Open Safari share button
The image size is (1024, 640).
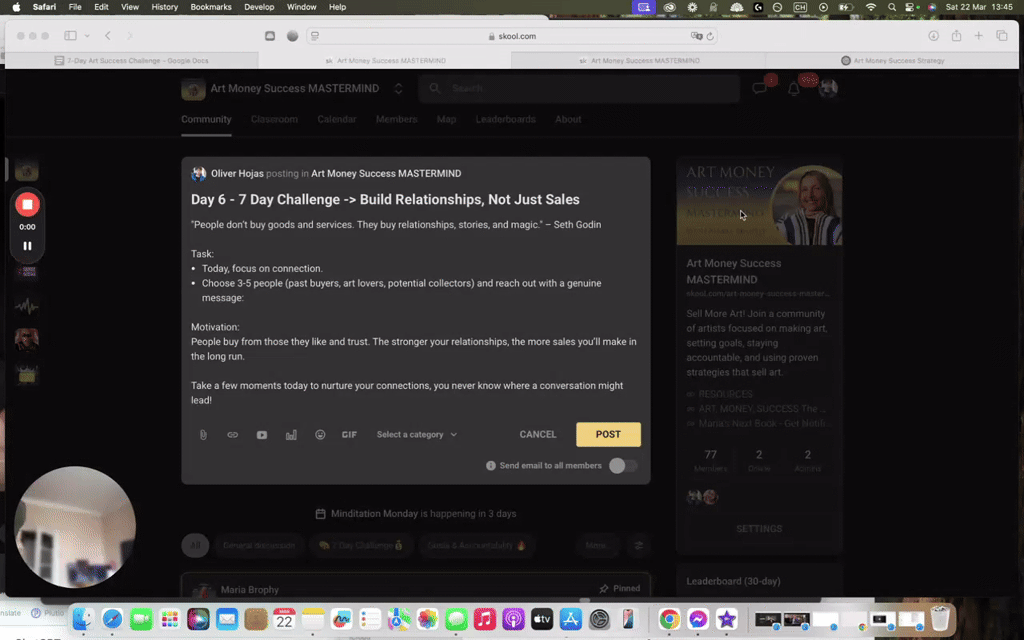pyautogui.click(x=956, y=36)
